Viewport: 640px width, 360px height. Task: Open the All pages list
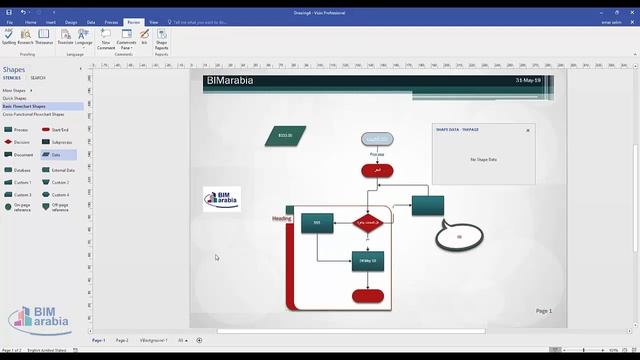coord(182,340)
